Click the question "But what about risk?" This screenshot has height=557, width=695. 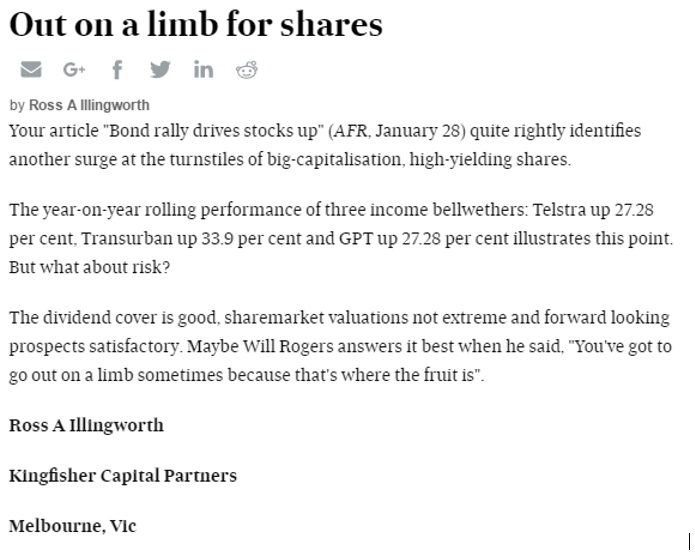coord(77,269)
